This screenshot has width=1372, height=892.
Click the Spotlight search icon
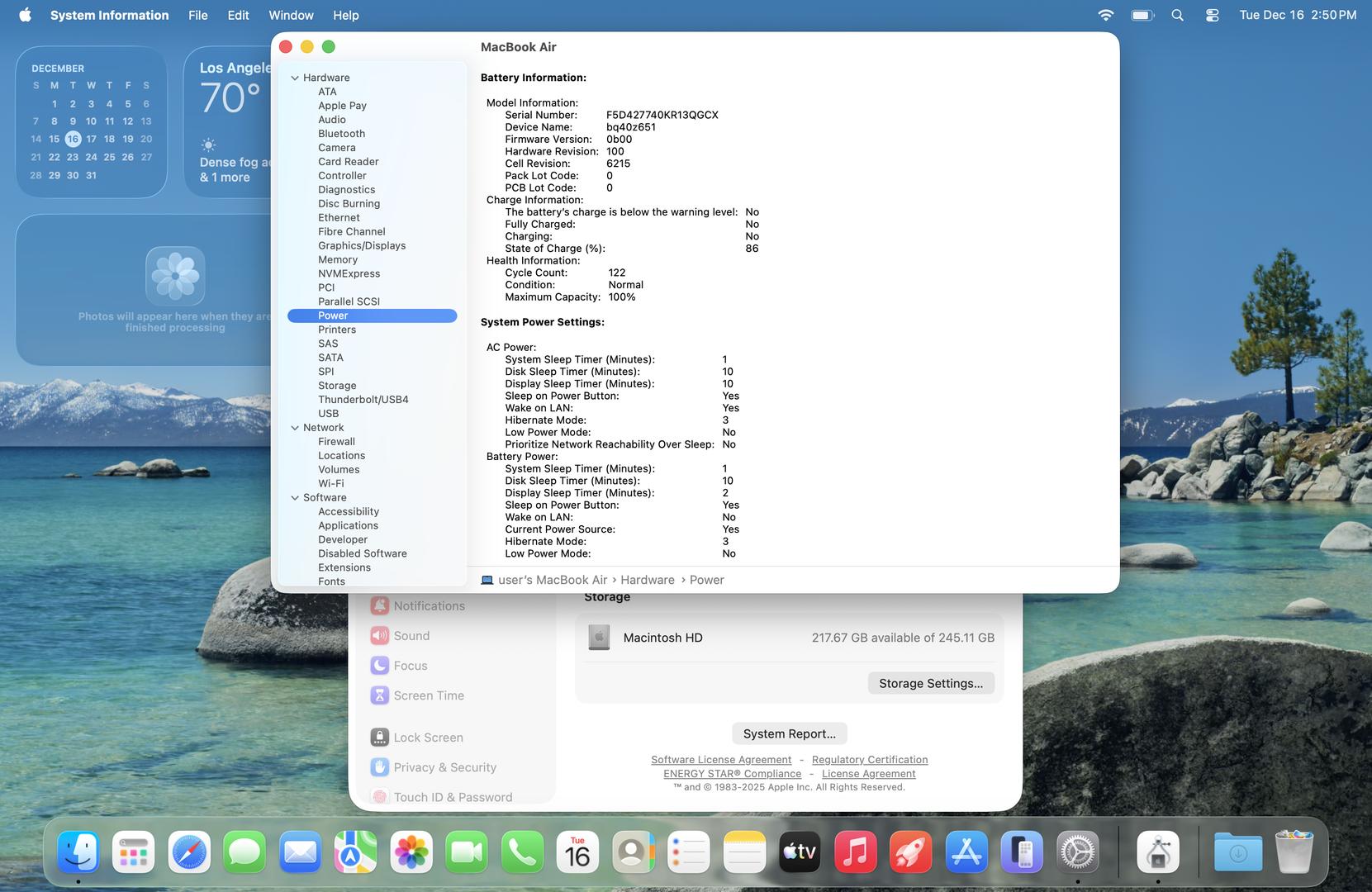pyautogui.click(x=1177, y=15)
